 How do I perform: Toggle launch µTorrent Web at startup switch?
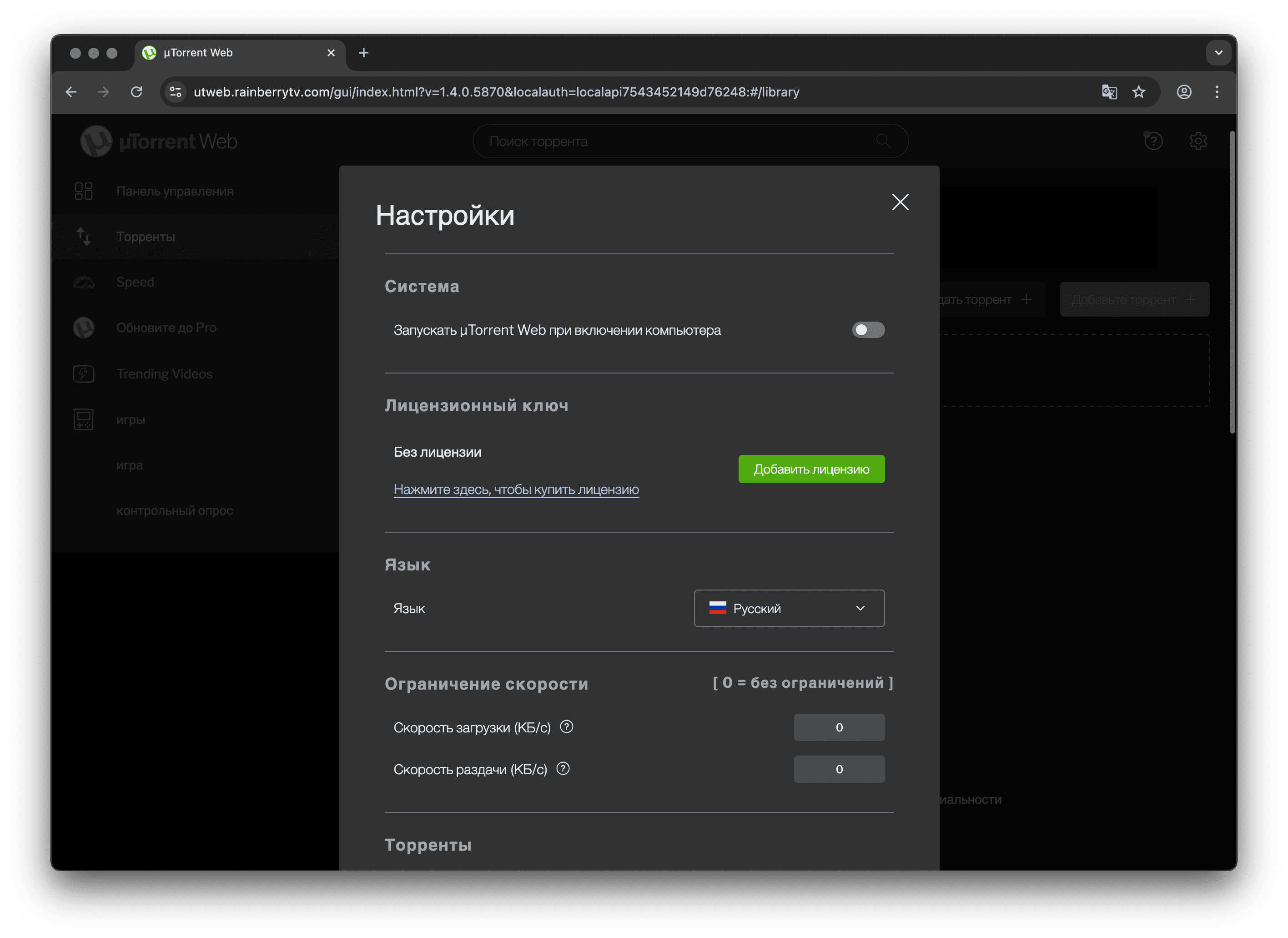[x=868, y=330]
